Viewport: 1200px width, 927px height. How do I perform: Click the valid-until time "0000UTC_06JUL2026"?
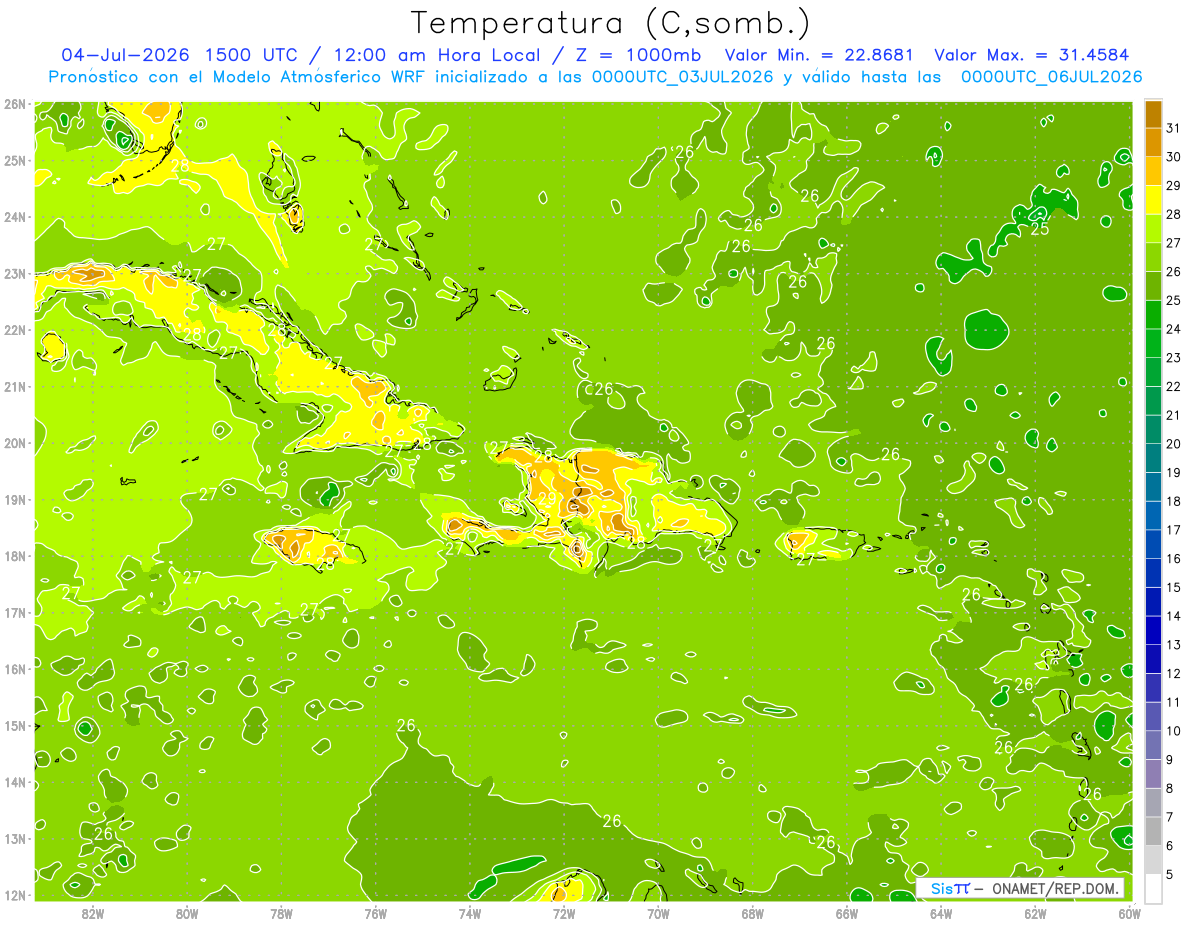click(x=1052, y=76)
